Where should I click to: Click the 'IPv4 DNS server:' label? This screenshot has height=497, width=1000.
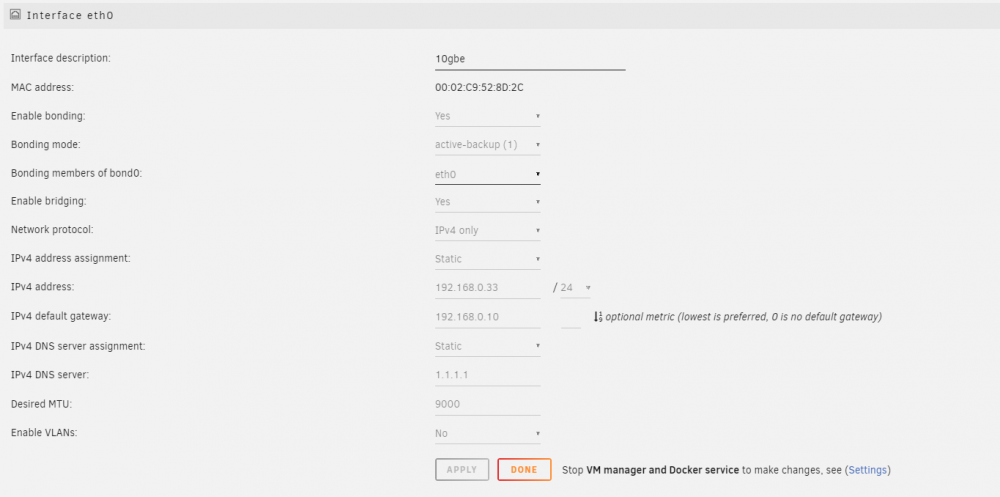coord(50,375)
